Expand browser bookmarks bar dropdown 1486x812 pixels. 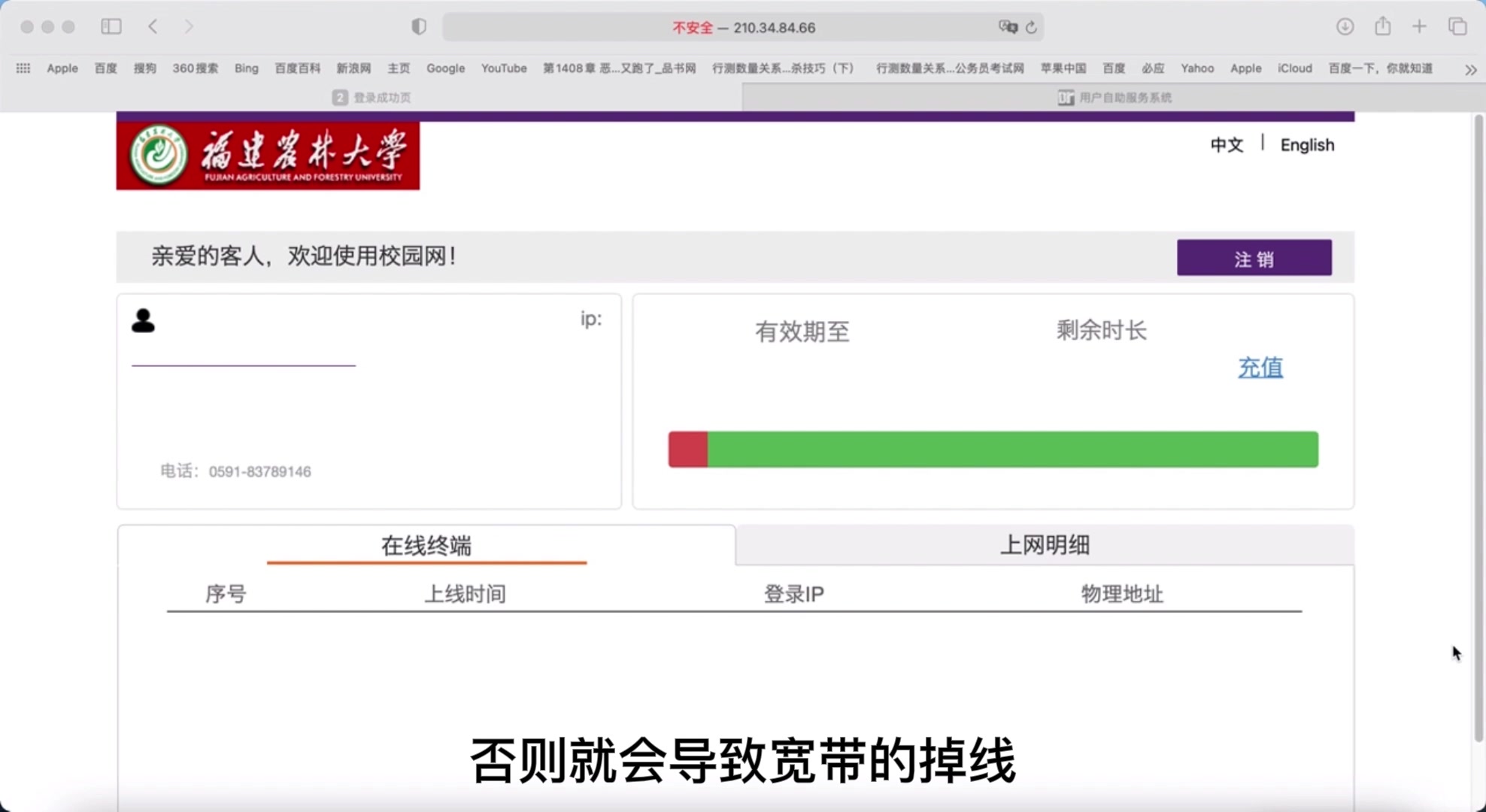[1471, 69]
